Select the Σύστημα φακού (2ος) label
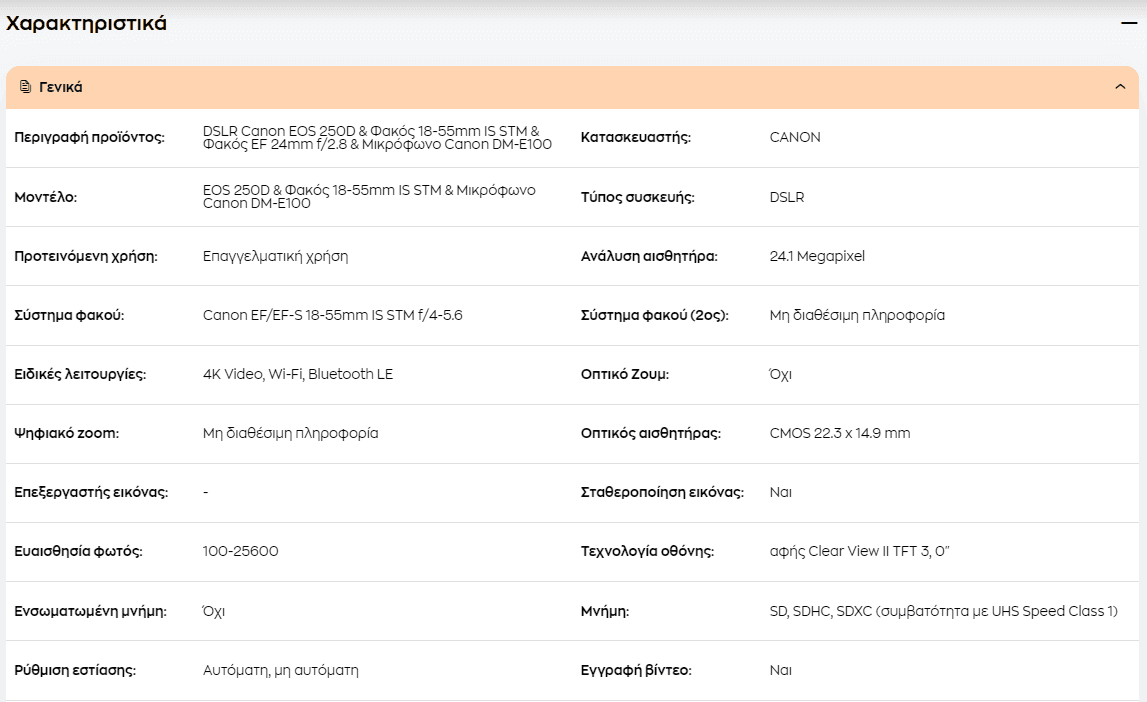The height and width of the screenshot is (702, 1147). coord(655,315)
